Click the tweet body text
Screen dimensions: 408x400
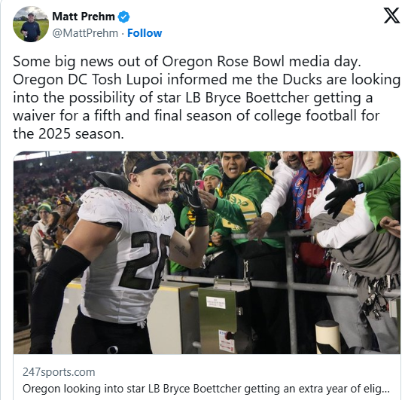coord(207,98)
